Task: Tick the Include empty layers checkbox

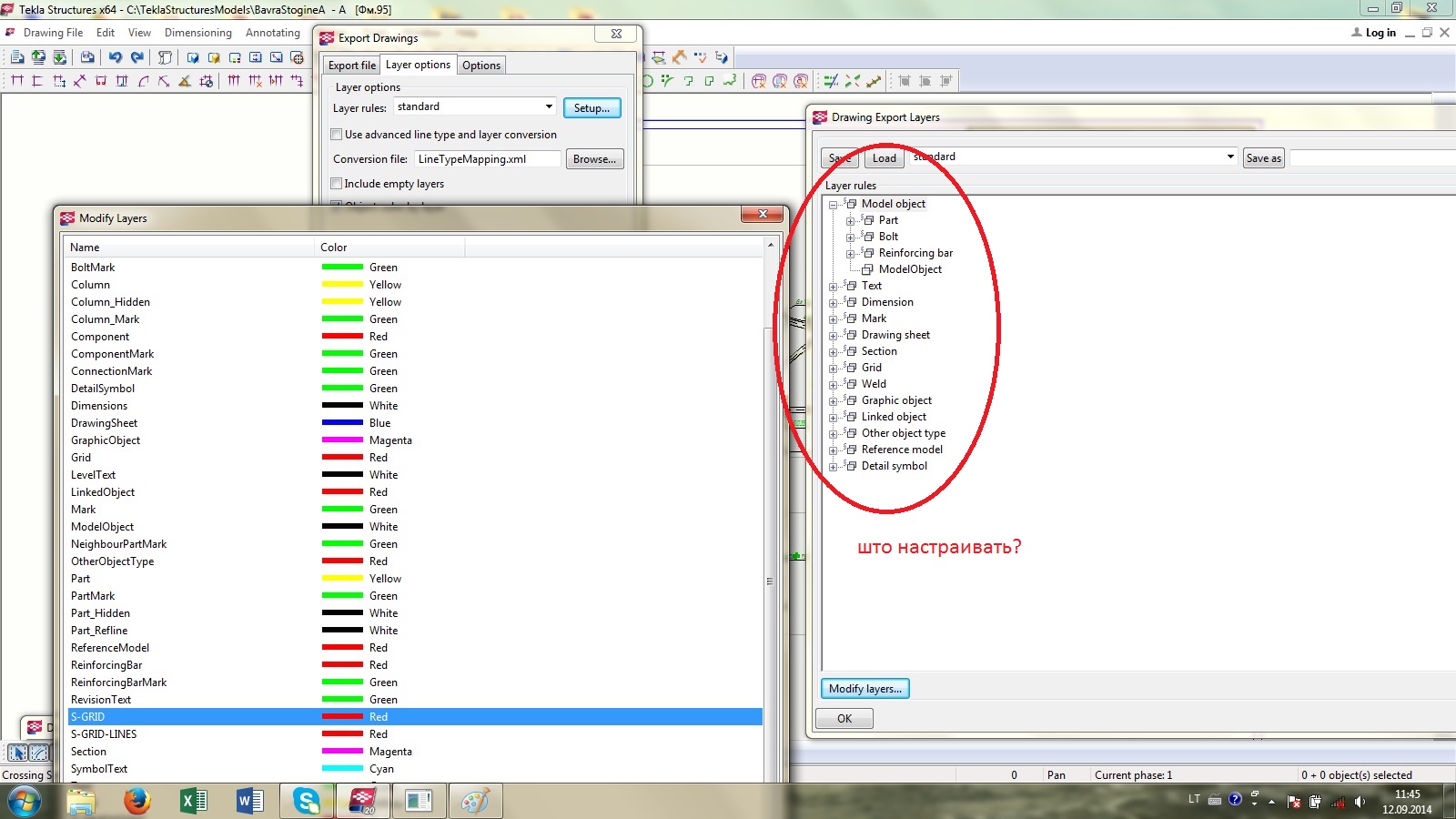Action: 337,184
